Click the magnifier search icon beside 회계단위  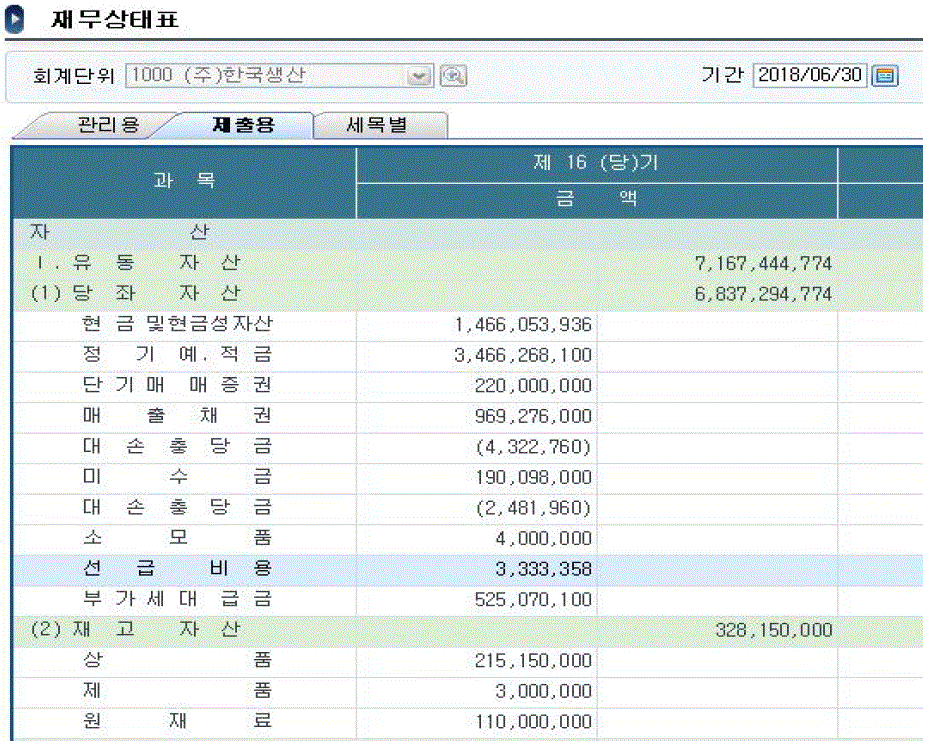pyautogui.click(x=454, y=76)
